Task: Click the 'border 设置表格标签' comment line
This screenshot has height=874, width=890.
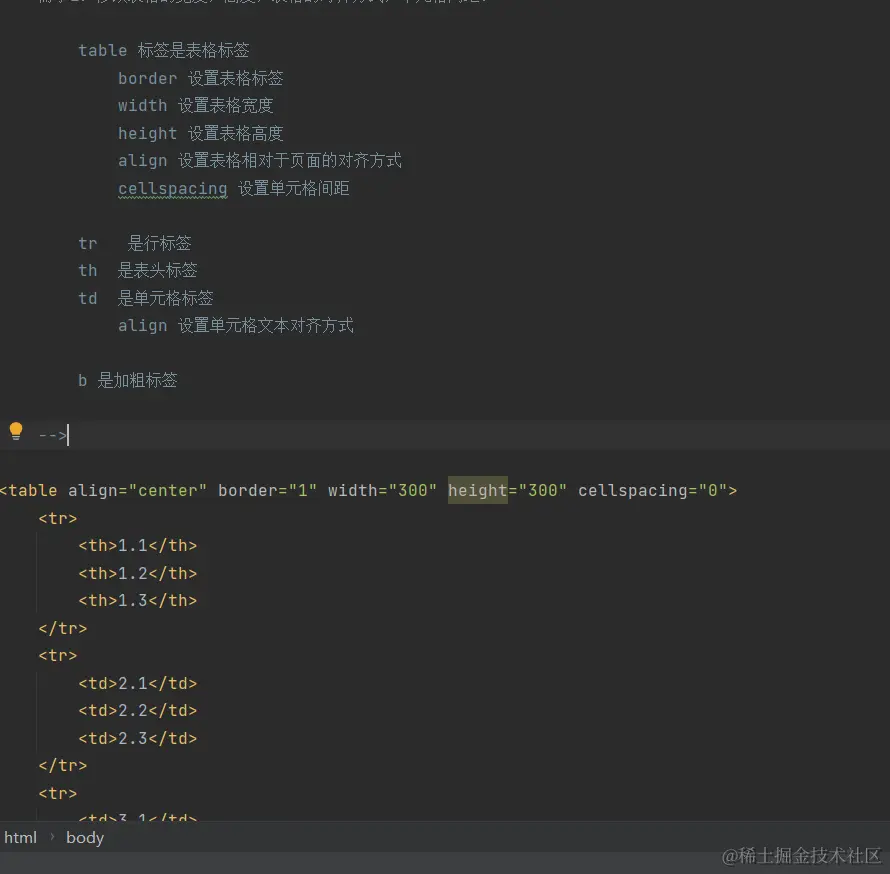Action: coord(200,78)
